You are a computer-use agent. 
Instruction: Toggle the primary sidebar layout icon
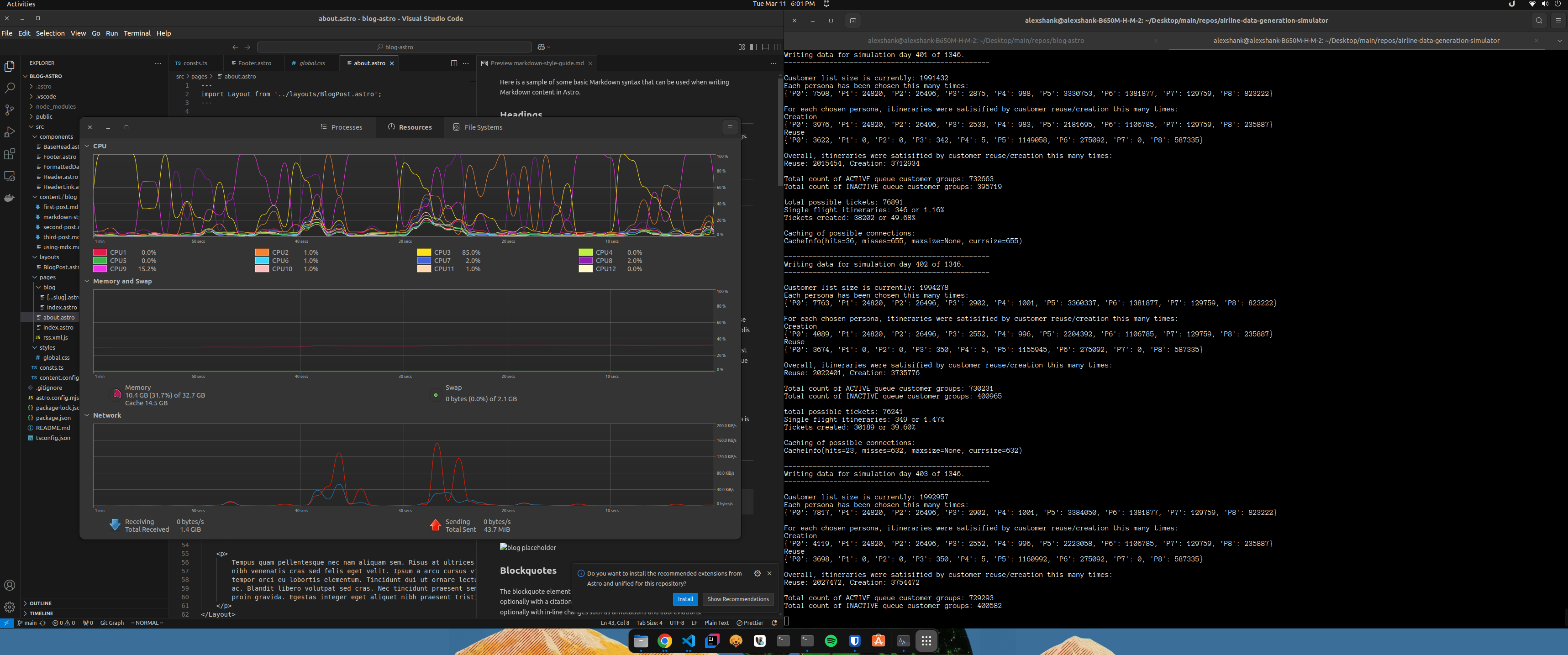click(x=753, y=47)
